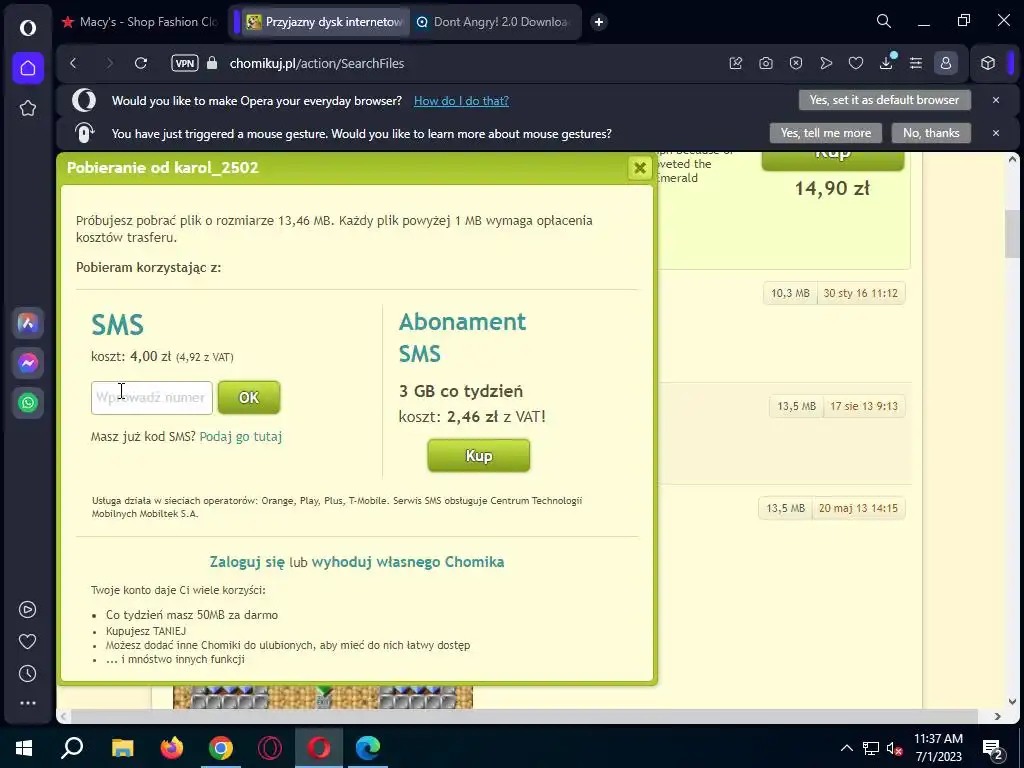Click the game screenshot thumbnail below dialog
The image size is (1024, 768).
(323, 697)
